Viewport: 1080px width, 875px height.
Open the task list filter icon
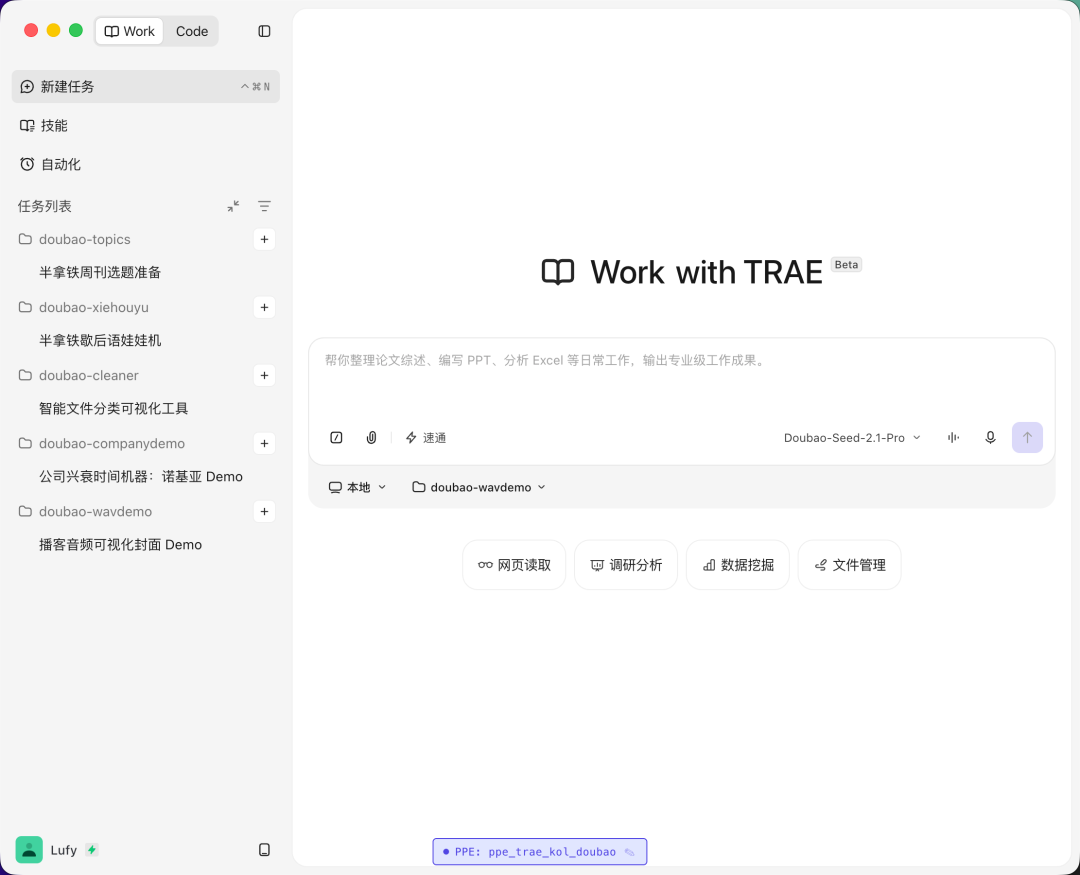click(264, 206)
